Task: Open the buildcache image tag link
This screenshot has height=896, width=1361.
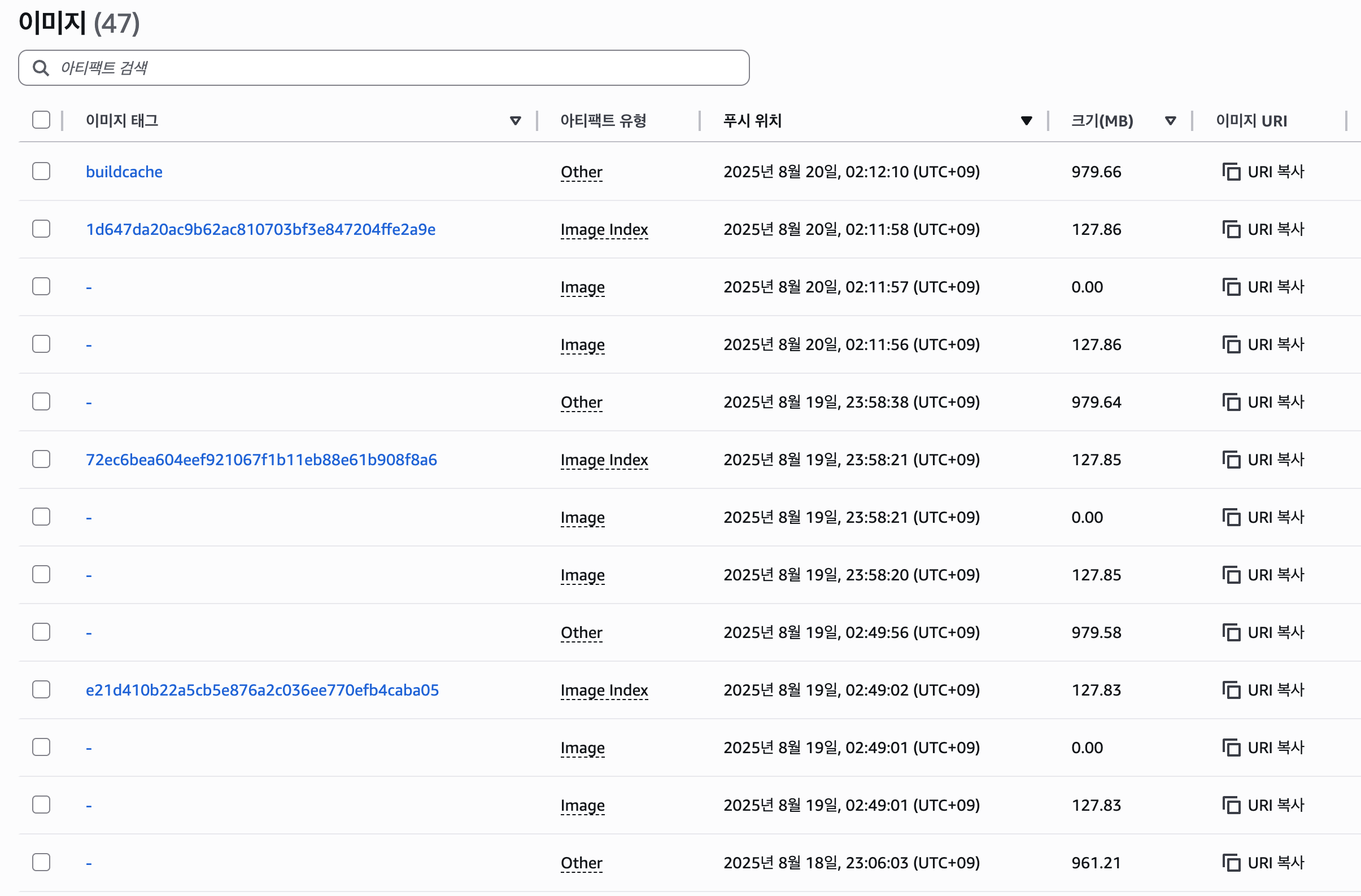Action: click(x=124, y=172)
